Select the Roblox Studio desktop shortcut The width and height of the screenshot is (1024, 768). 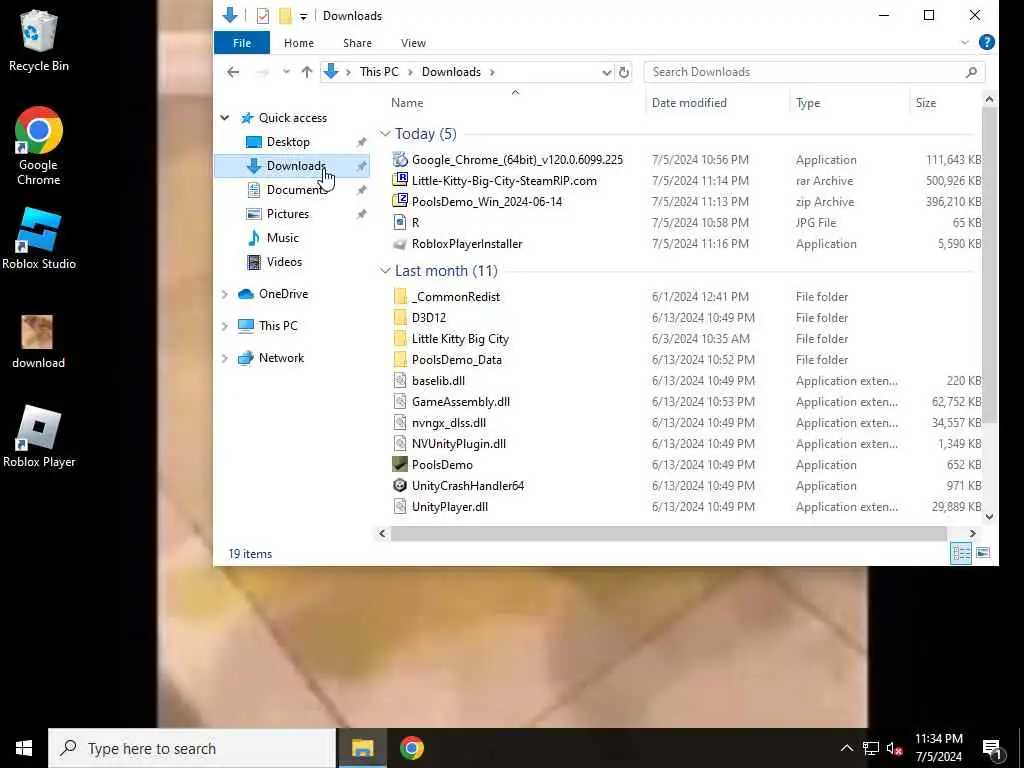click(39, 238)
